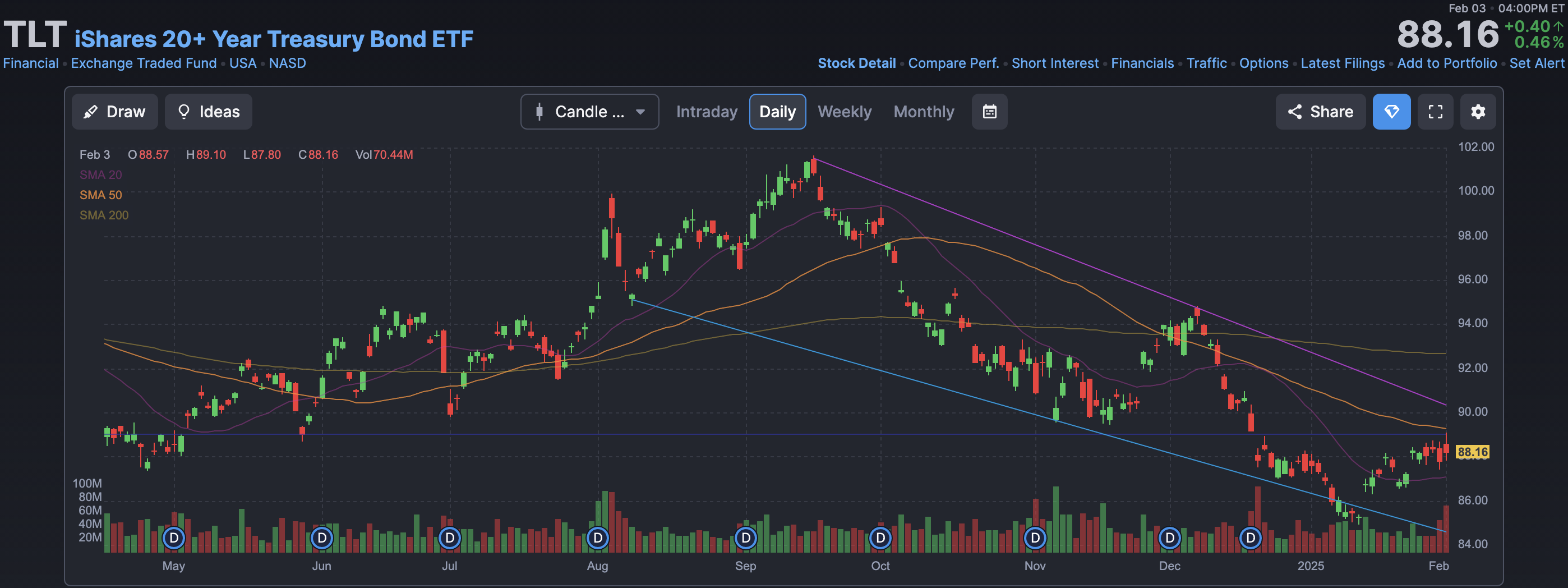
Task: Click the NASD exchange link
Action: coord(287,63)
